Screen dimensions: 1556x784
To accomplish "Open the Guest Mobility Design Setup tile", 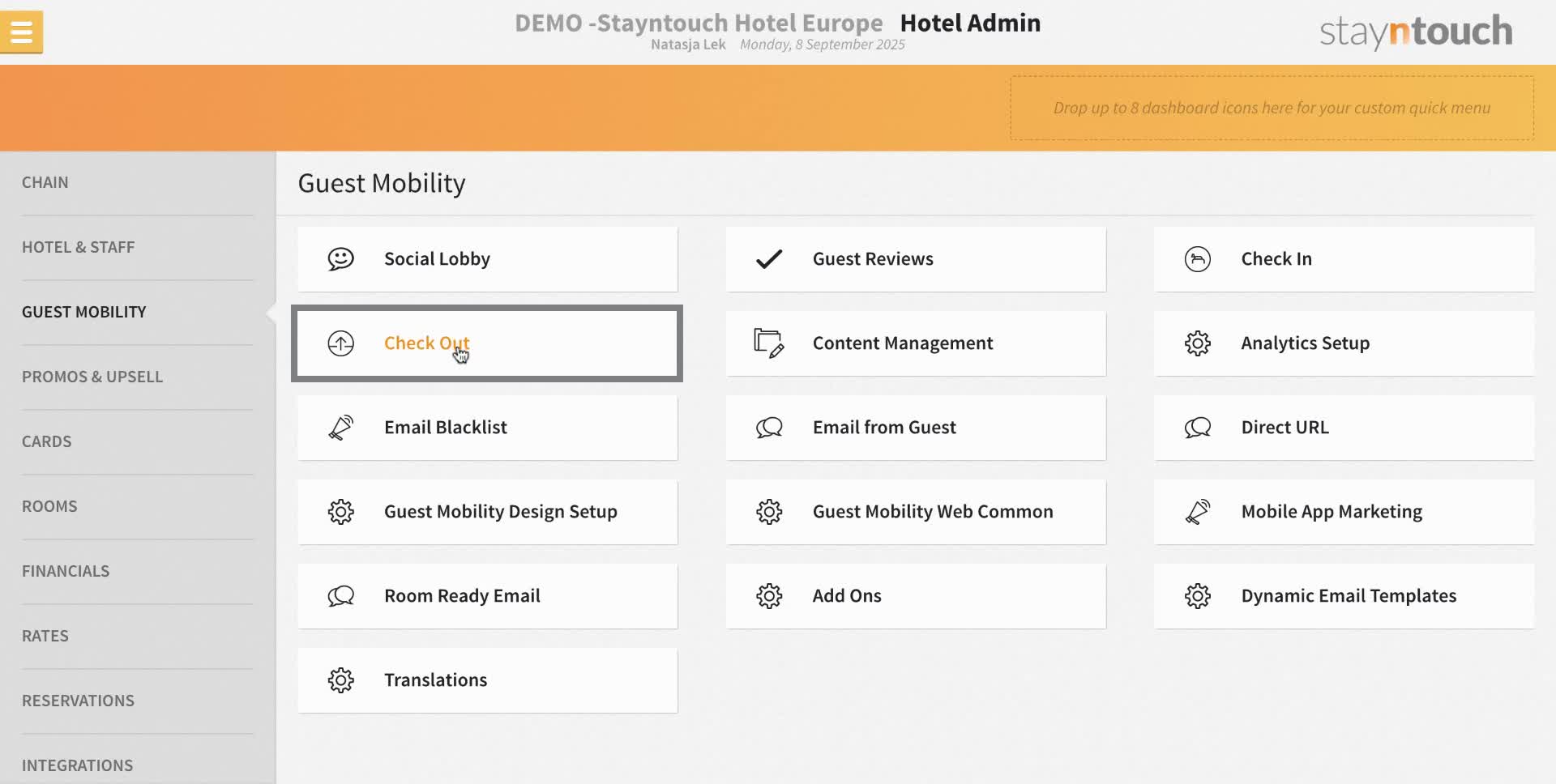I will (x=487, y=511).
